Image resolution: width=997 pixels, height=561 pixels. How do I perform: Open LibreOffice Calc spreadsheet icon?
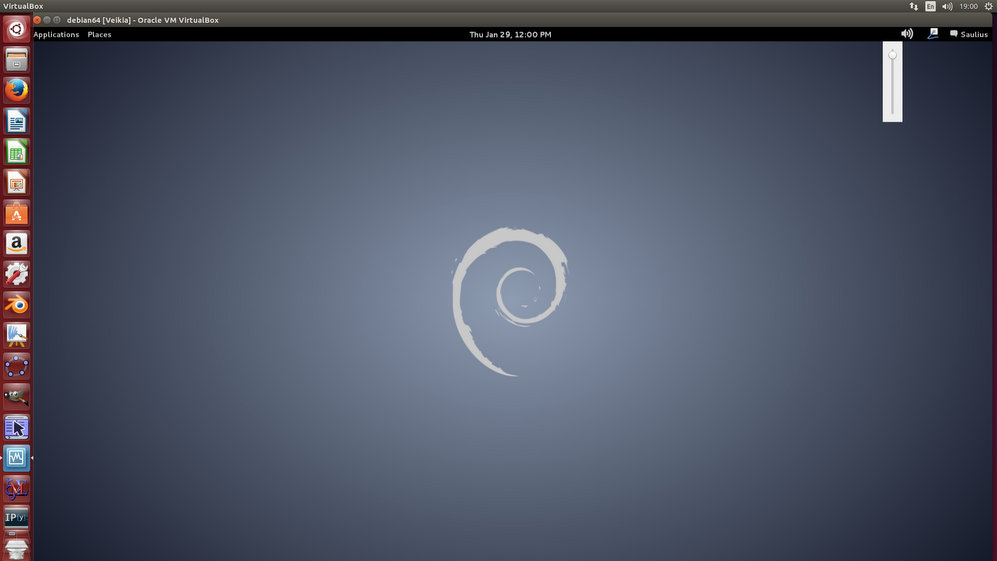(x=16, y=152)
